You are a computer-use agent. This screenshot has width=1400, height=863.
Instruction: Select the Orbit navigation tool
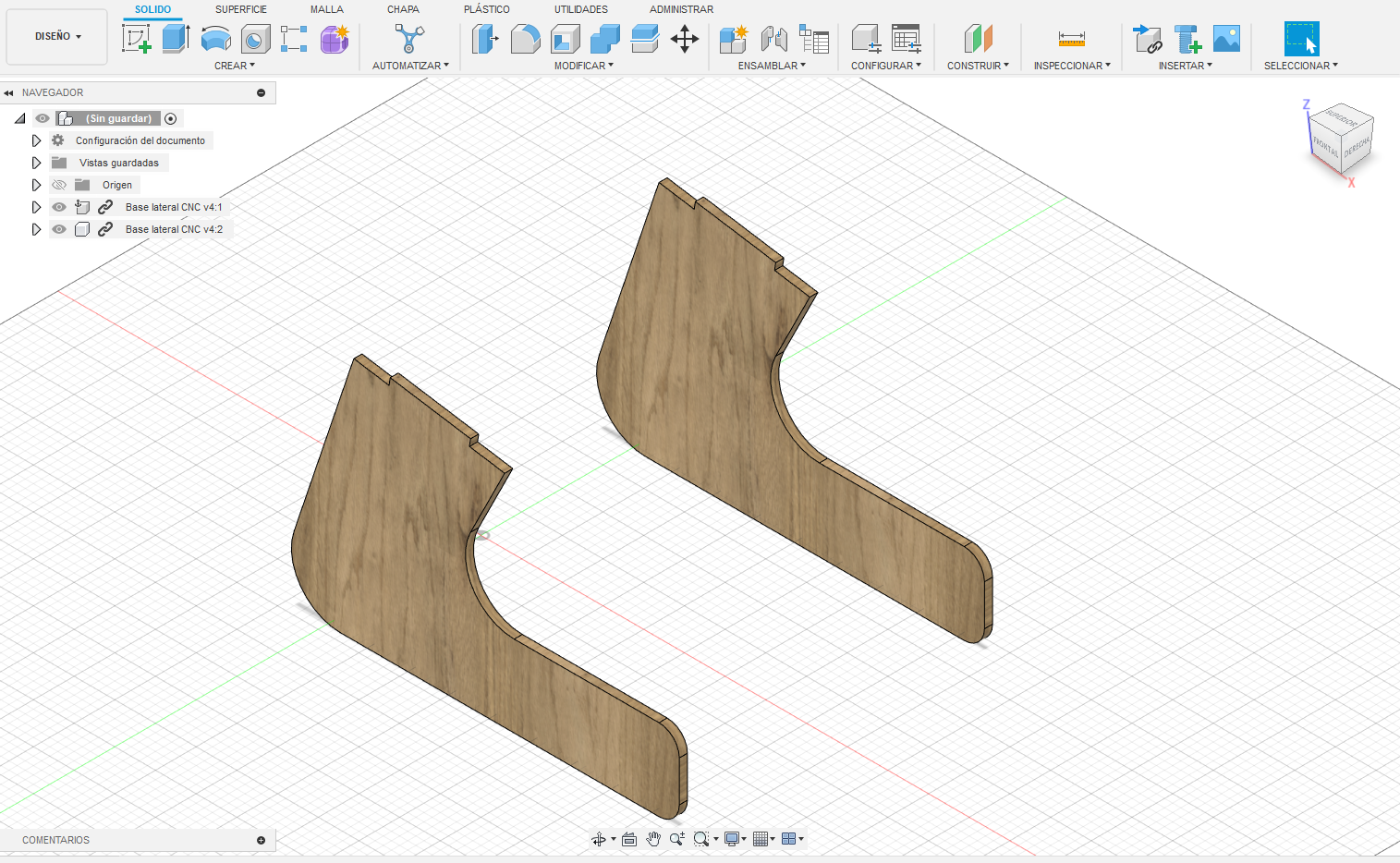[599, 839]
